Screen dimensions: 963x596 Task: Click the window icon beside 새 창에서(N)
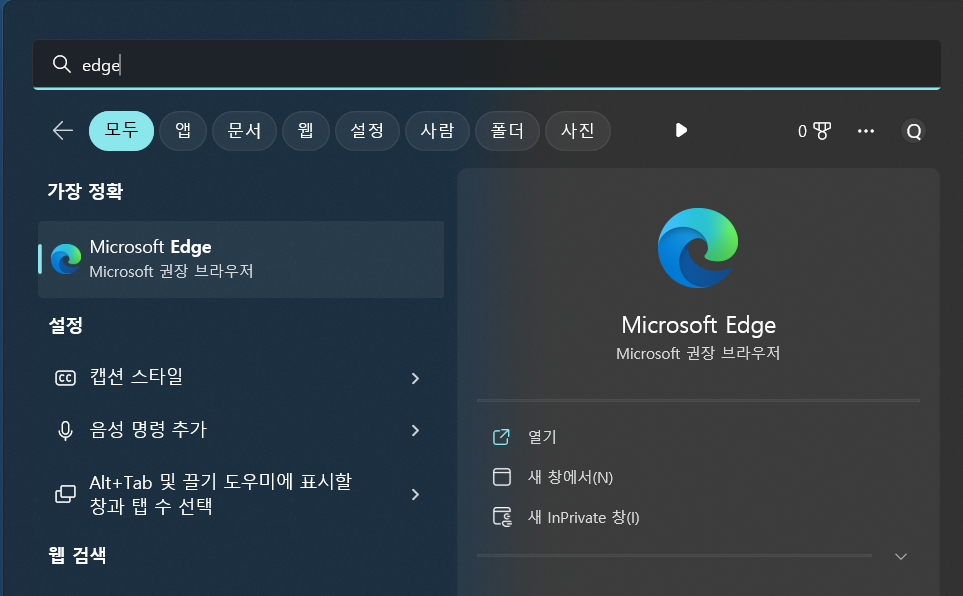[x=502, y=477]
